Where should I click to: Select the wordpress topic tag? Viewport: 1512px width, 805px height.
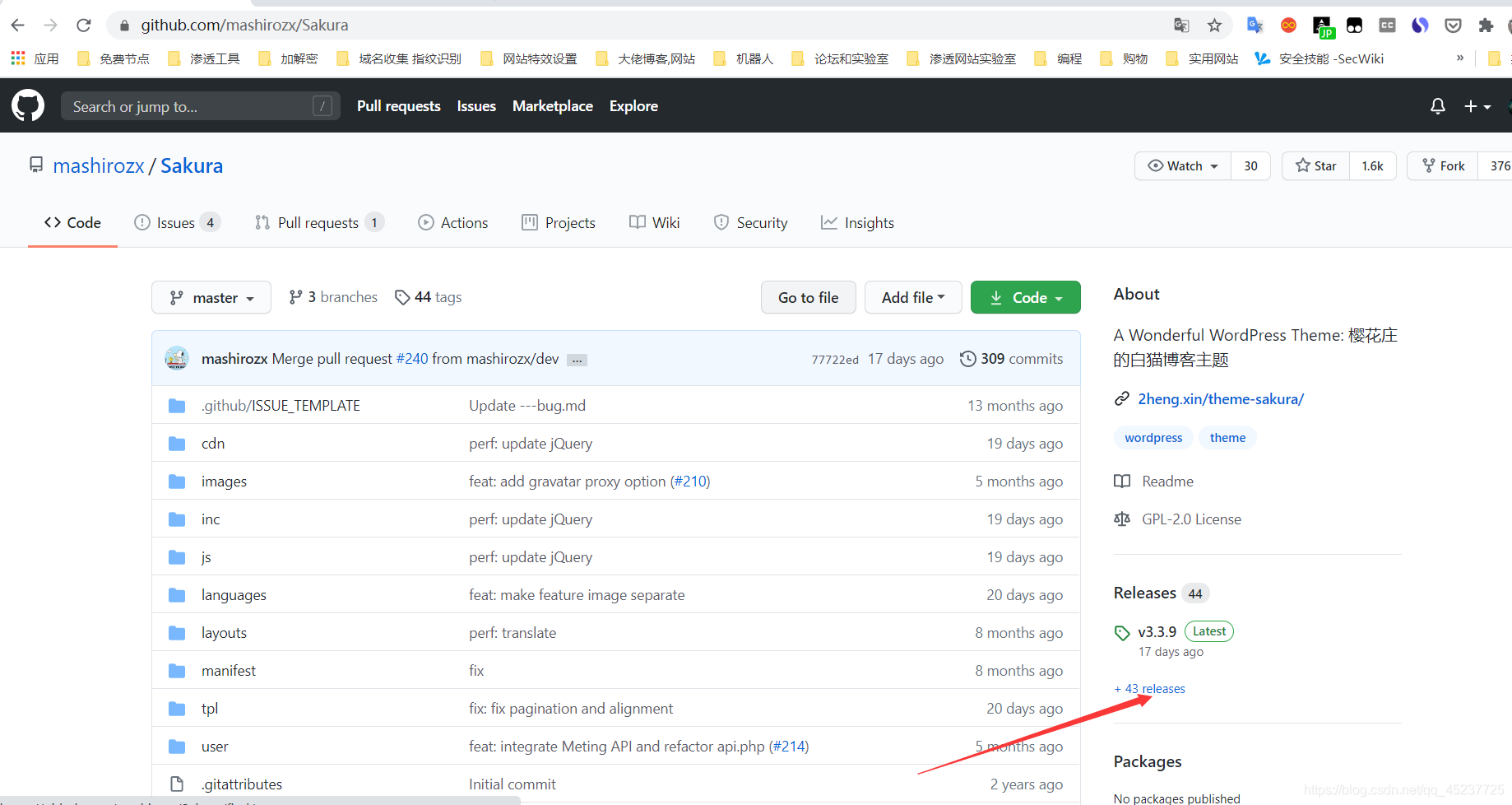[x=1153, y=437]
